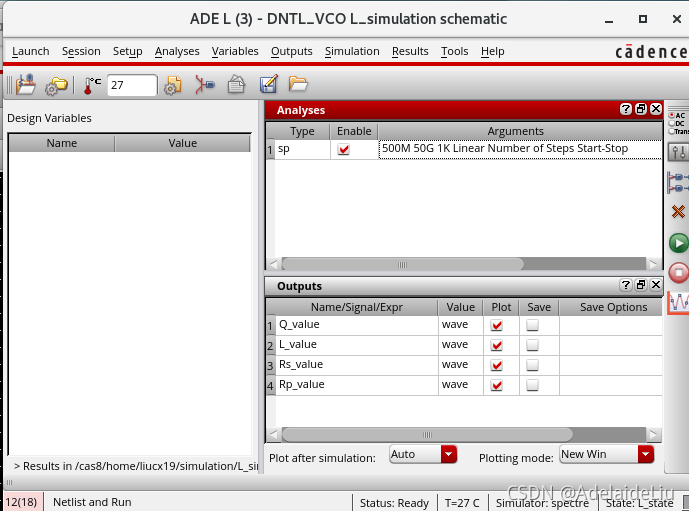Open the Results menu
This screenshot has width=689, height=511.
click(x=410, y=51)
